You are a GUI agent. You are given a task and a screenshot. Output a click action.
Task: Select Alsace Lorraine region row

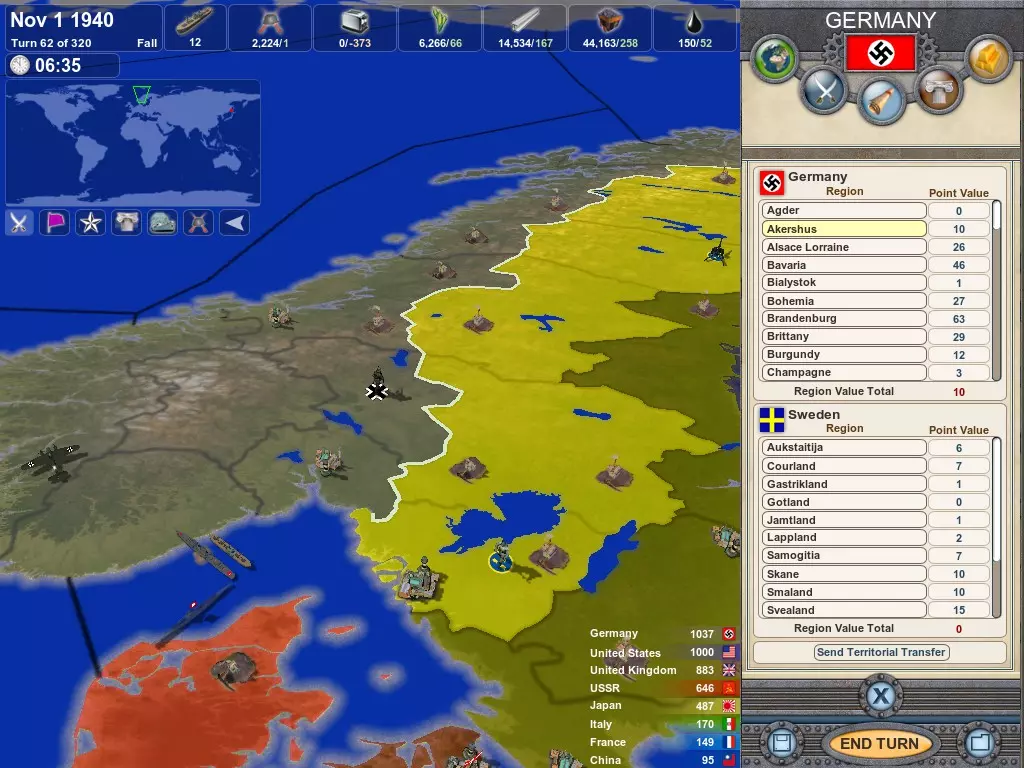[843, 247]
